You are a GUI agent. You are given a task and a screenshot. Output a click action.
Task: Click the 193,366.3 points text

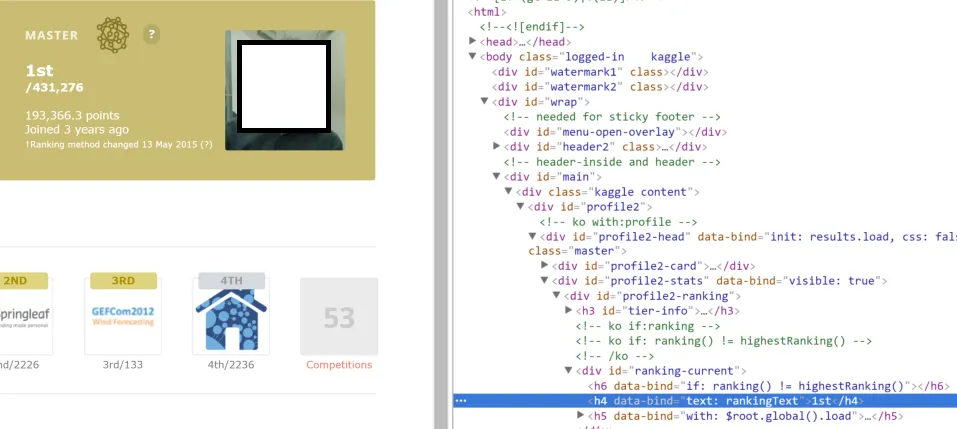pyautogui.click(x=72, y=115)
